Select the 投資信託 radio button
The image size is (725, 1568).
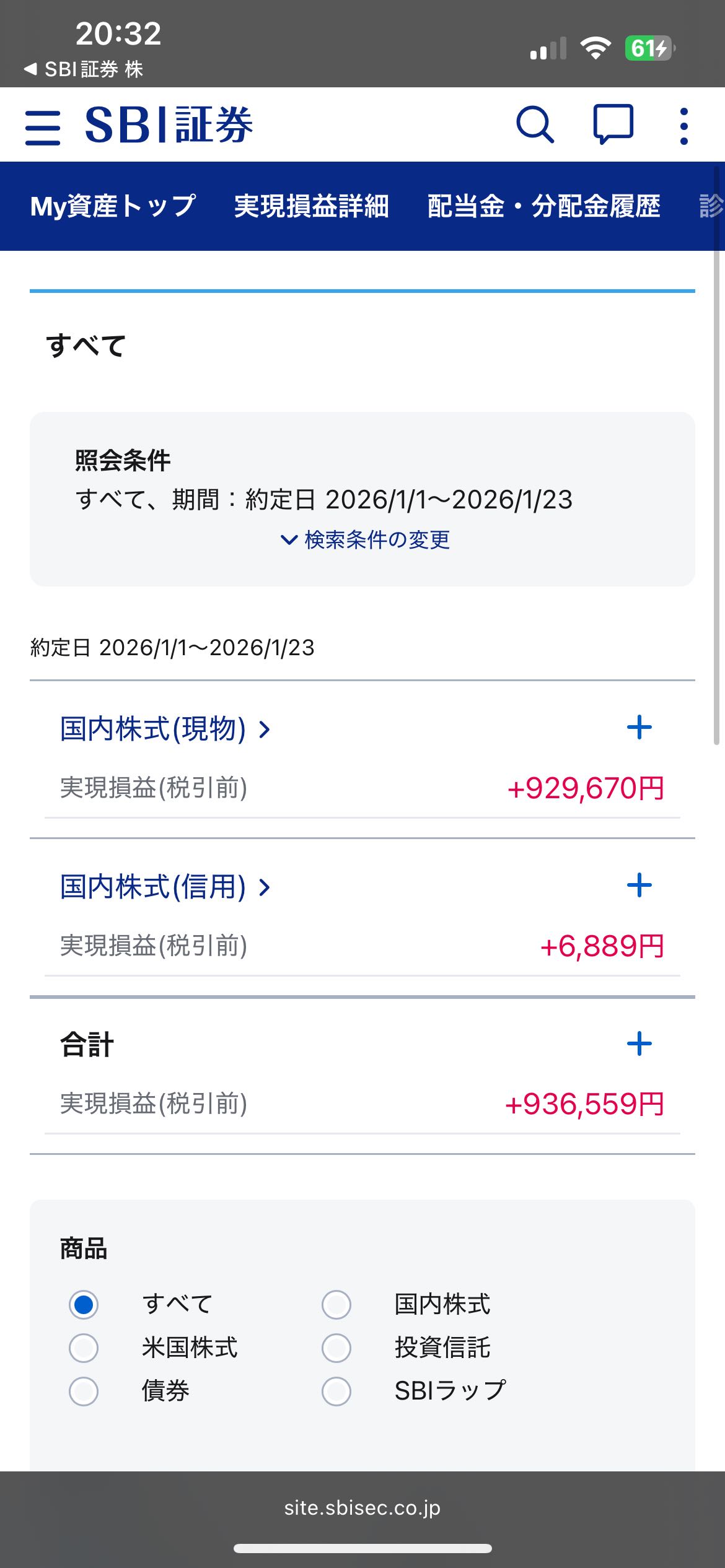[336, 1348]
